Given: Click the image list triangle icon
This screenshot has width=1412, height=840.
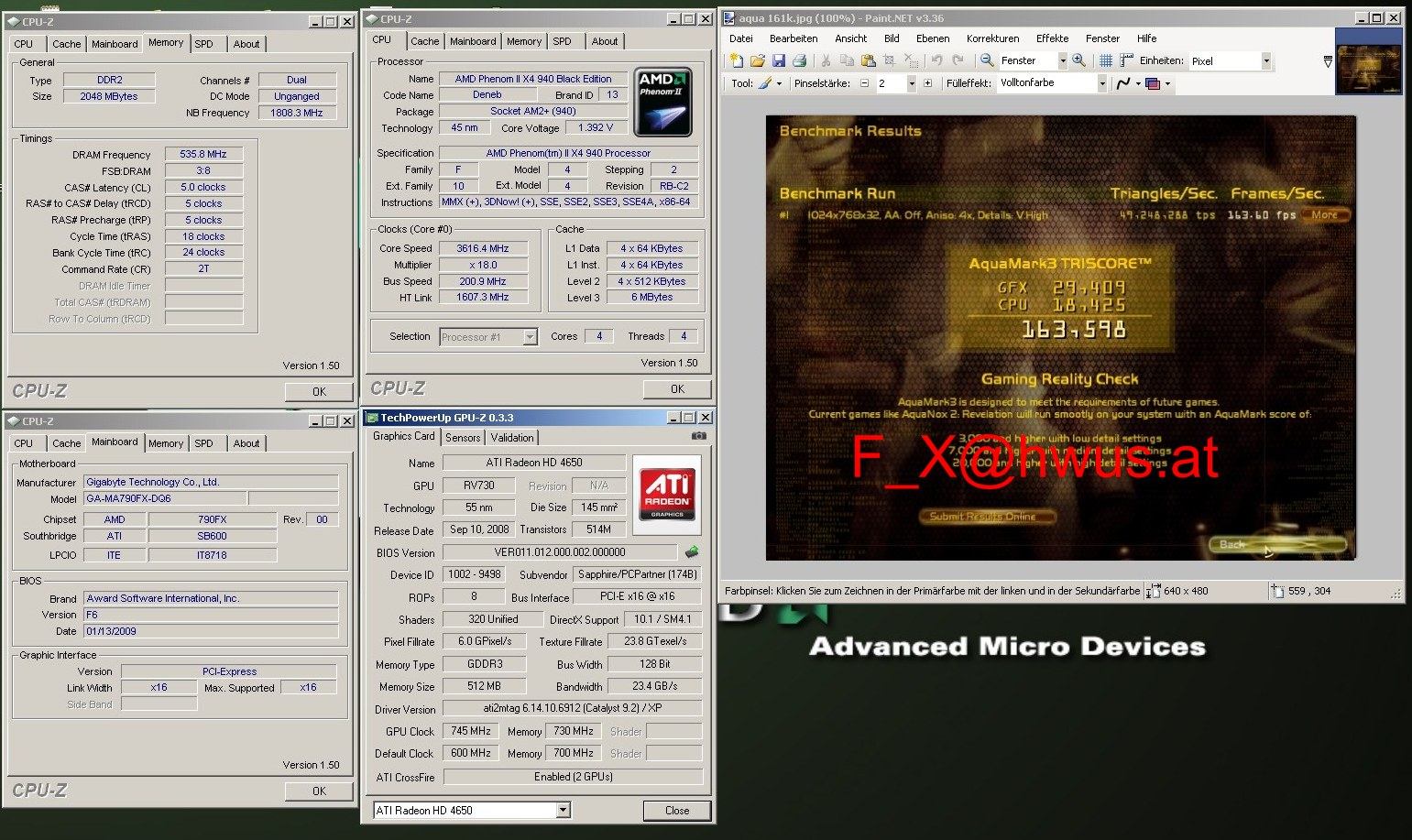Looking at the screenshot, I should click(1329, 61).
